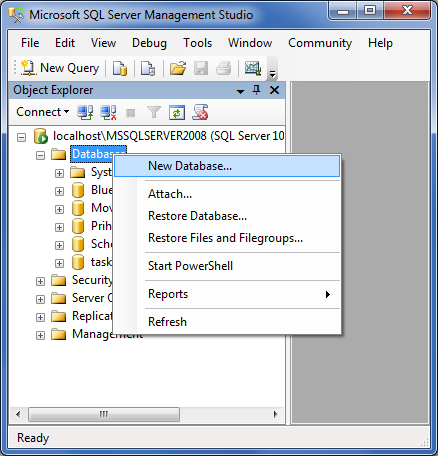Close the Object Explorer panel
The image size is (438, 456).
(x=274, y=90)
